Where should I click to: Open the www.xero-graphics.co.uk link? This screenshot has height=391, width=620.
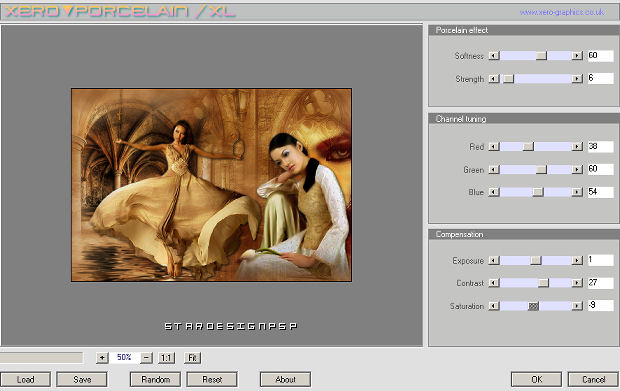pos(562,12)
